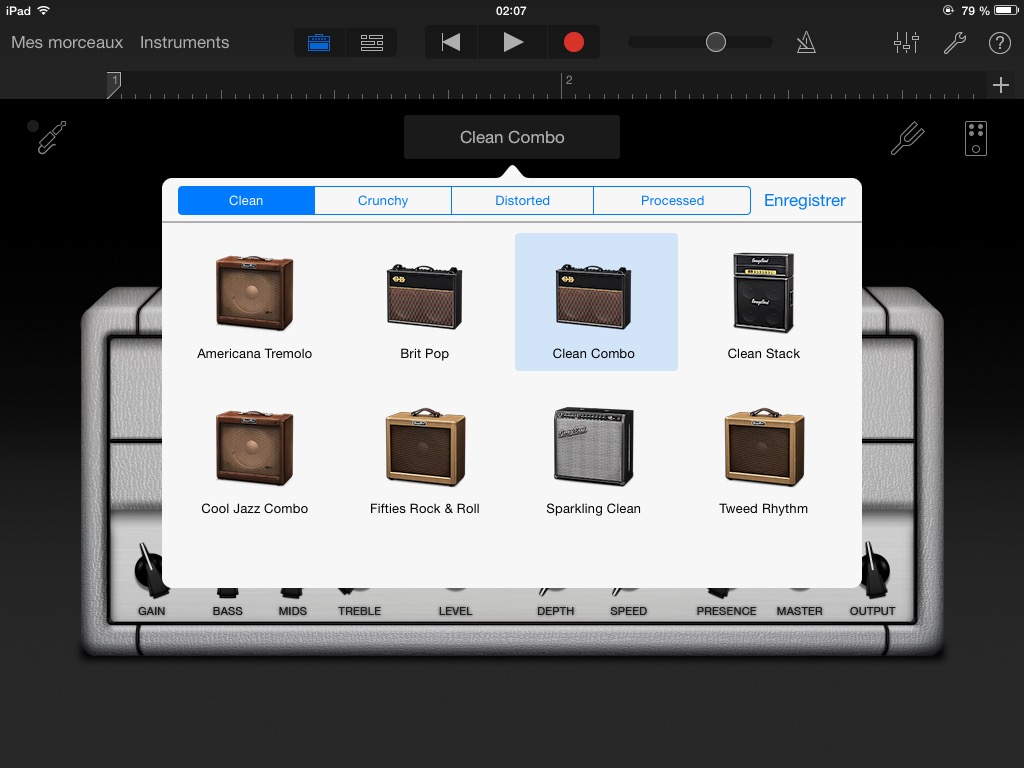This screenshot has height=768, width=1024.
Task: Start recording with red record button
Action: (x=573, y=42)
